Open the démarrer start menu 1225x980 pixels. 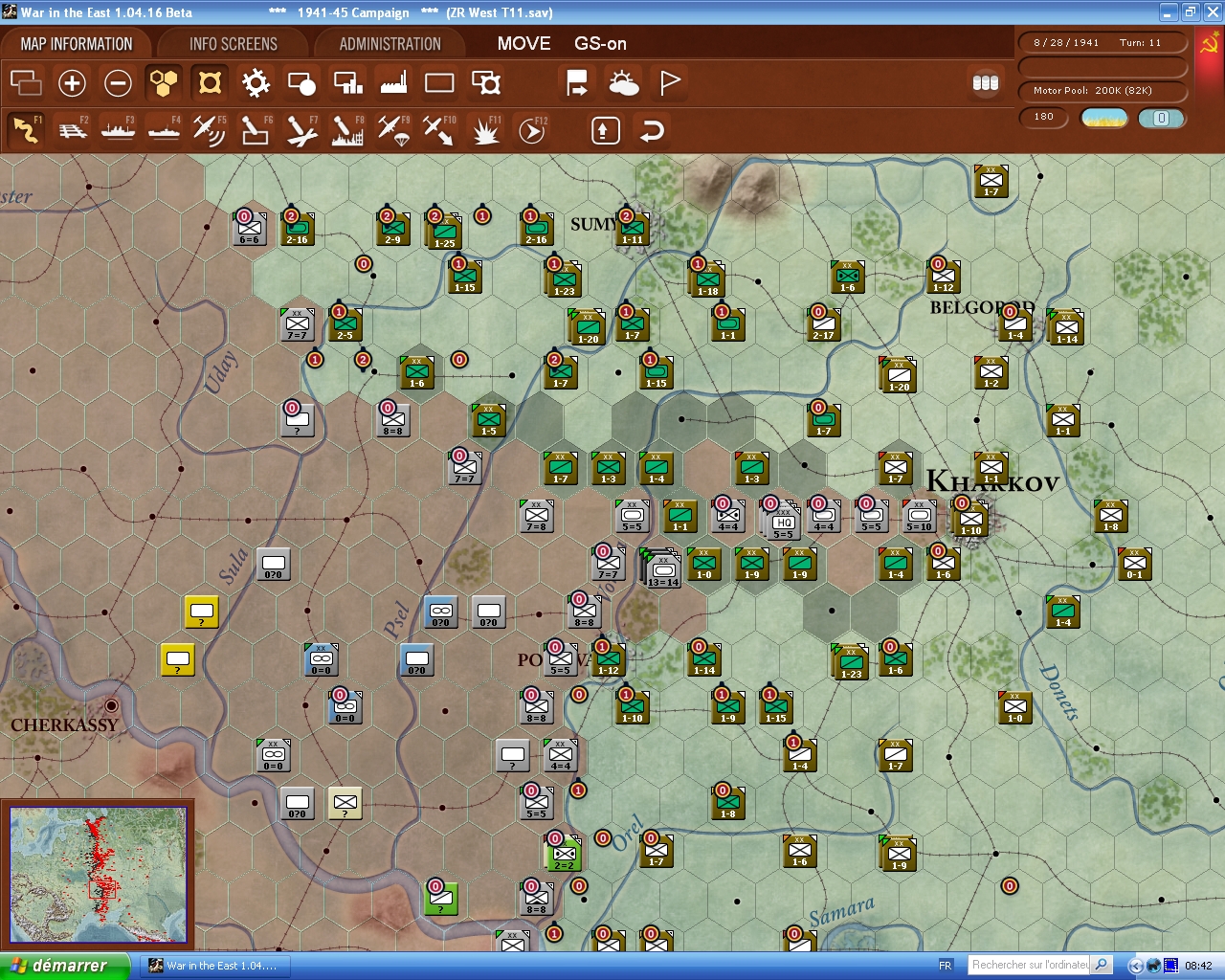(x=63, y=966)
